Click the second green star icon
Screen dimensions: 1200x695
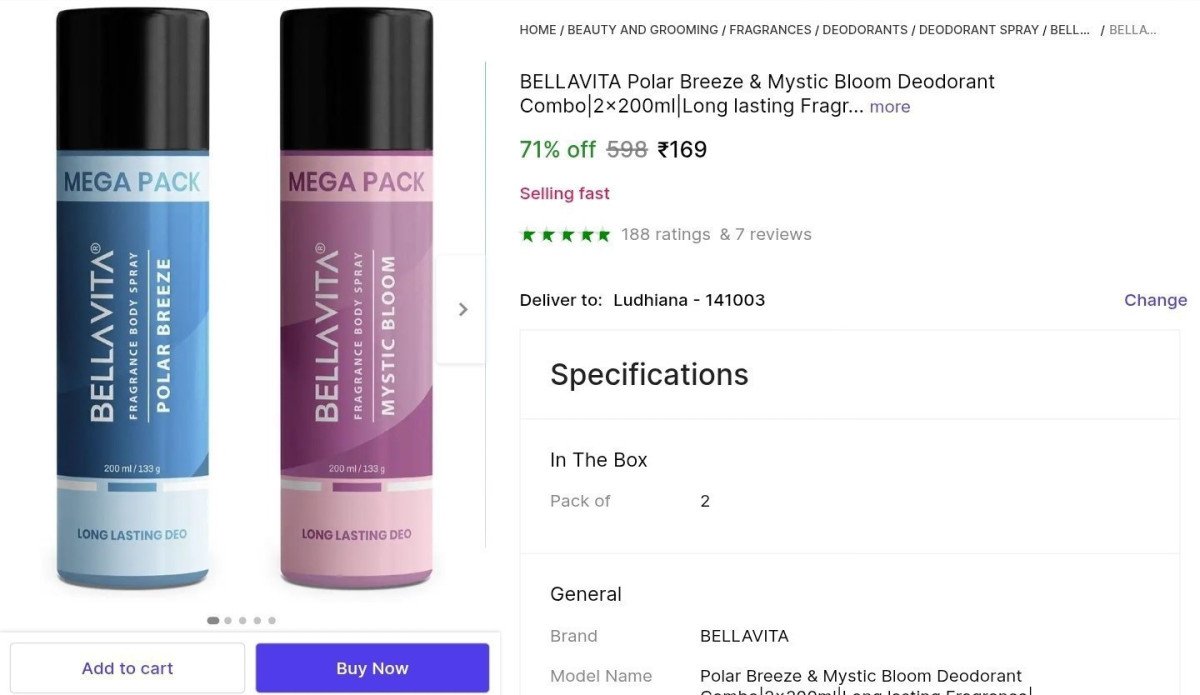[x=547, y=234]
